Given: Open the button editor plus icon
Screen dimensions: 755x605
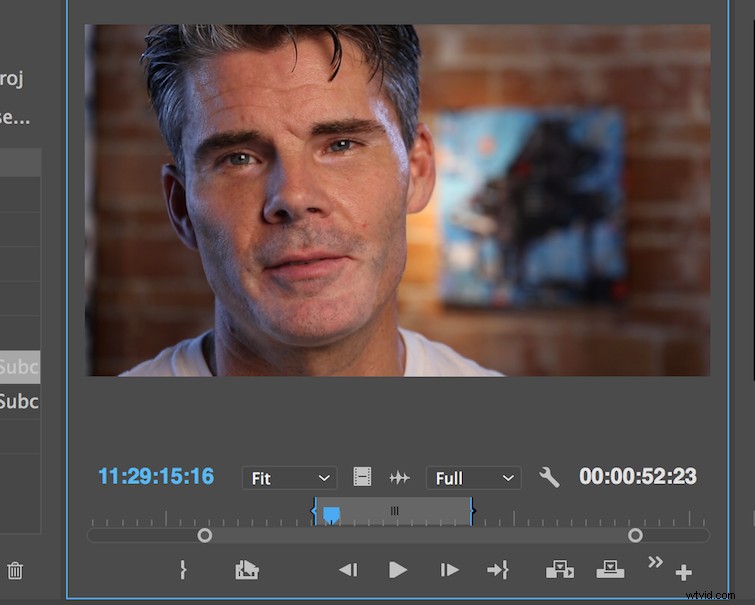Looking at the screenshot, I should (x=683, y=573).
